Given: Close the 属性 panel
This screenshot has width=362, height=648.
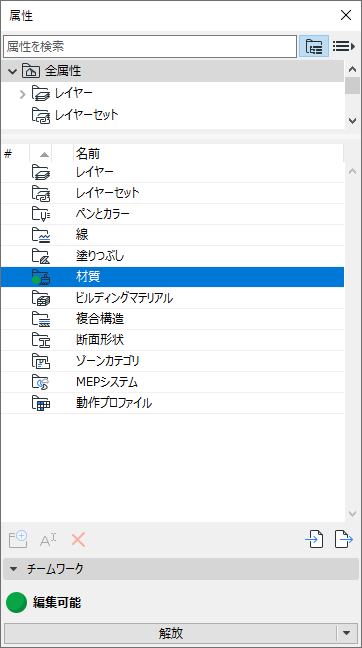Looking at the screenshot, I should click(346, 16).
